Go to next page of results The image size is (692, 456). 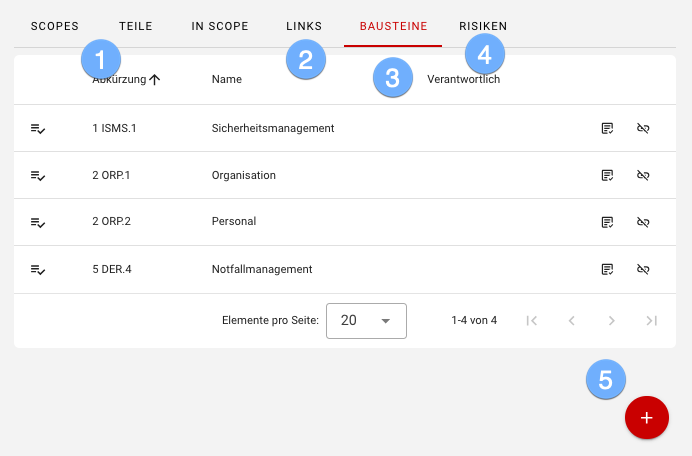coord(611,321)
